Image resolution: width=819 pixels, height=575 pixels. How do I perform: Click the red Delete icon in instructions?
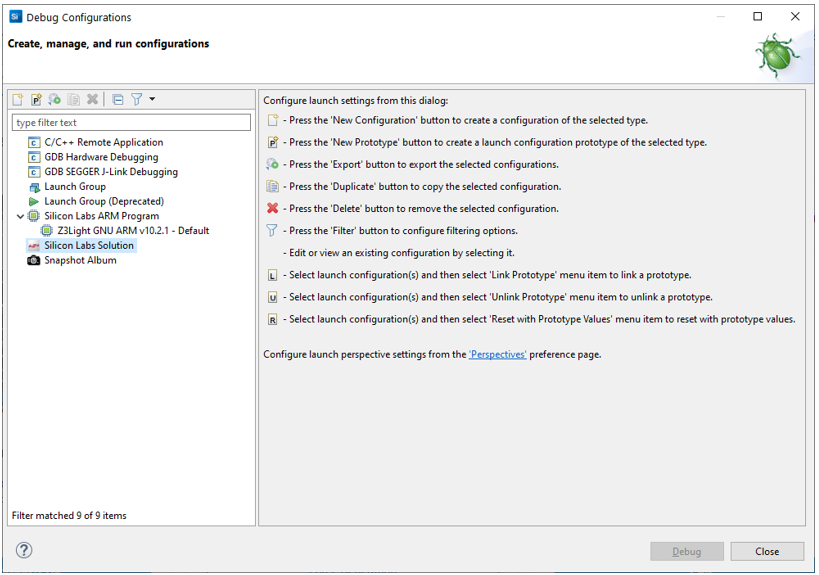[x=272, y=209]
